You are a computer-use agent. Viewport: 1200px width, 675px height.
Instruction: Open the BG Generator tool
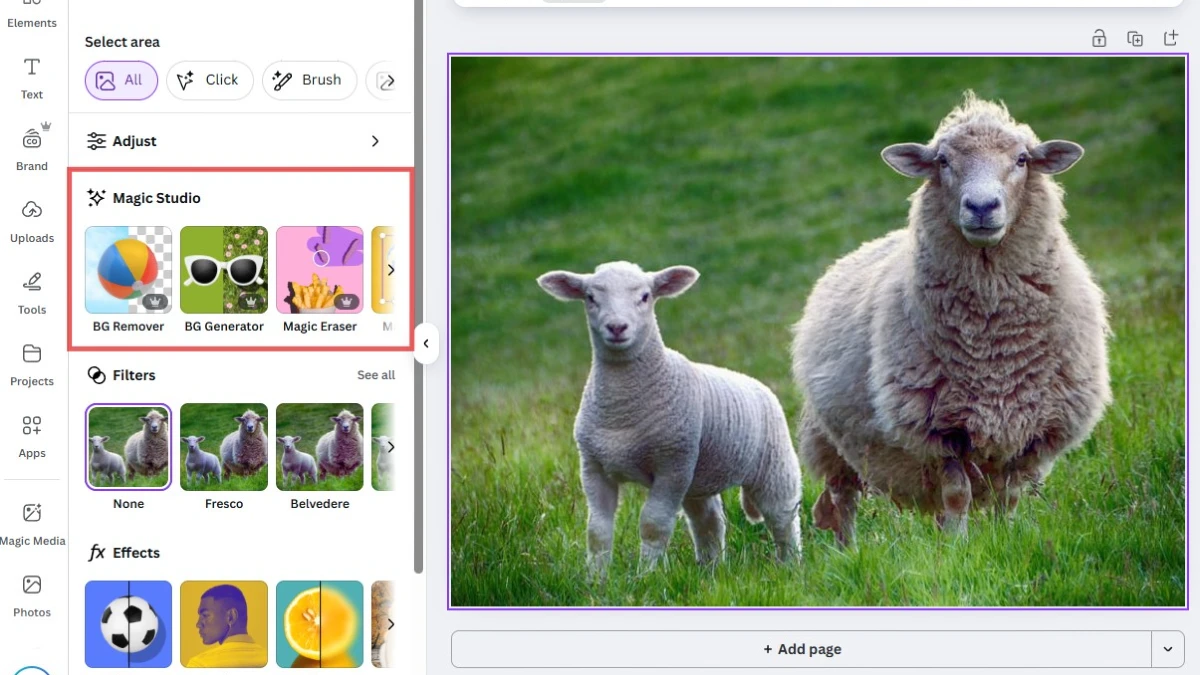[x=223, y=270]
